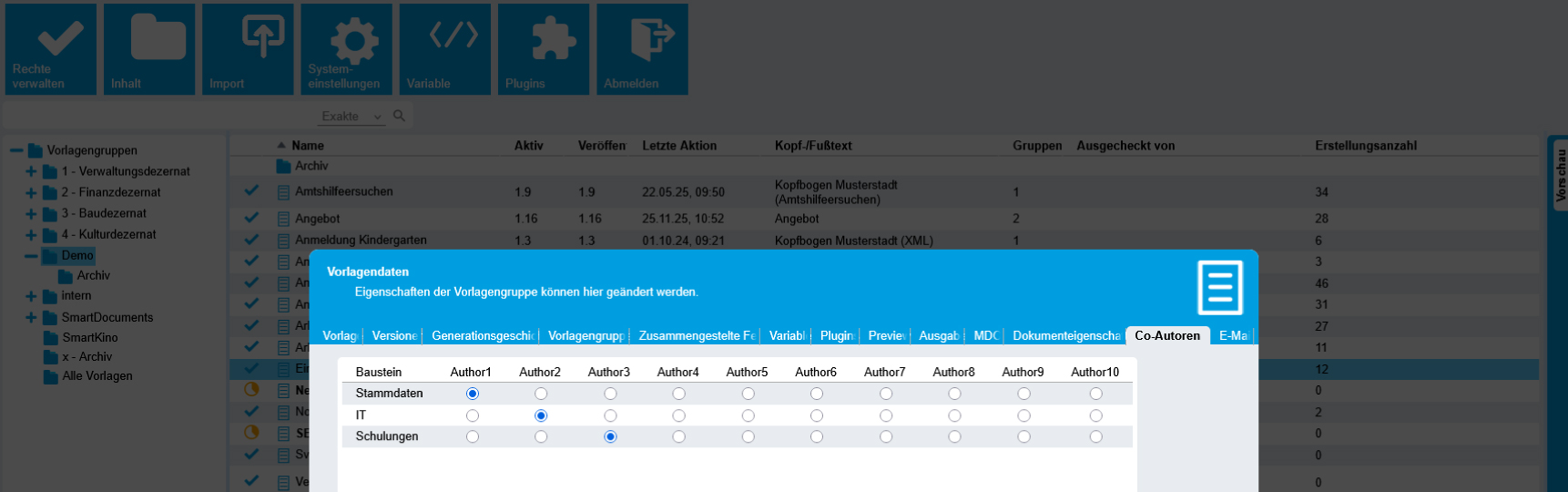Select Author2 for Stammdaten row

[541, 394]
